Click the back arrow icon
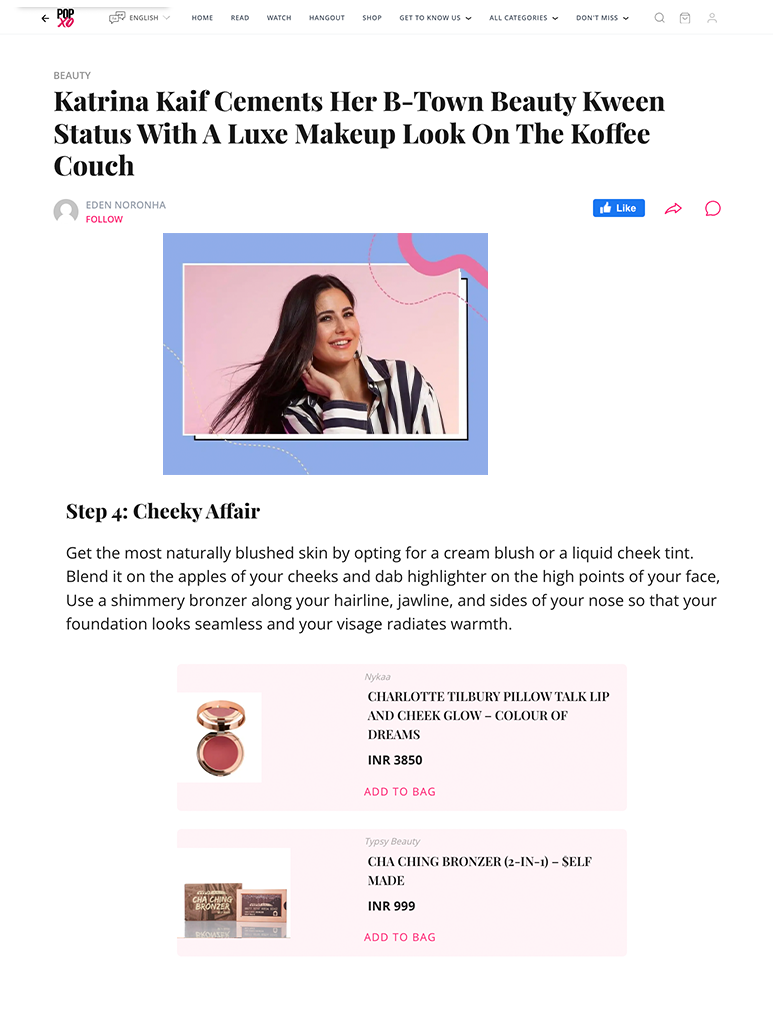The image size is (773, 1024). (45, 18)
